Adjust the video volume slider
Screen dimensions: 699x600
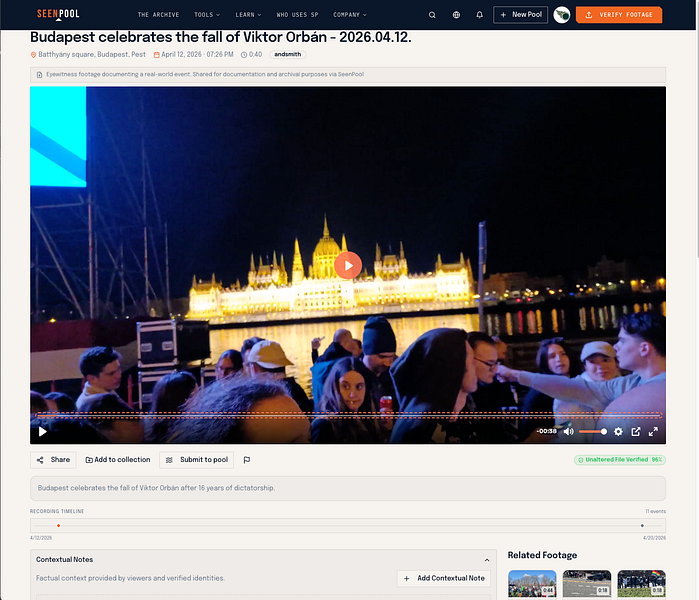point(592,432)
